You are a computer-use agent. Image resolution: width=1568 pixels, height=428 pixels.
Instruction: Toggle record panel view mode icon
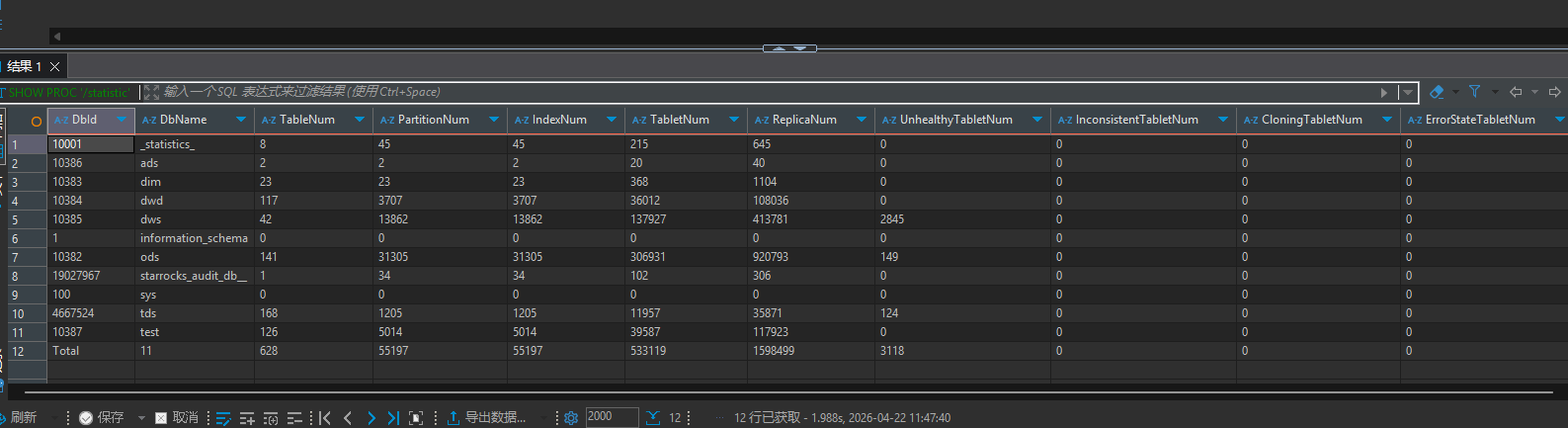point(416,418)
